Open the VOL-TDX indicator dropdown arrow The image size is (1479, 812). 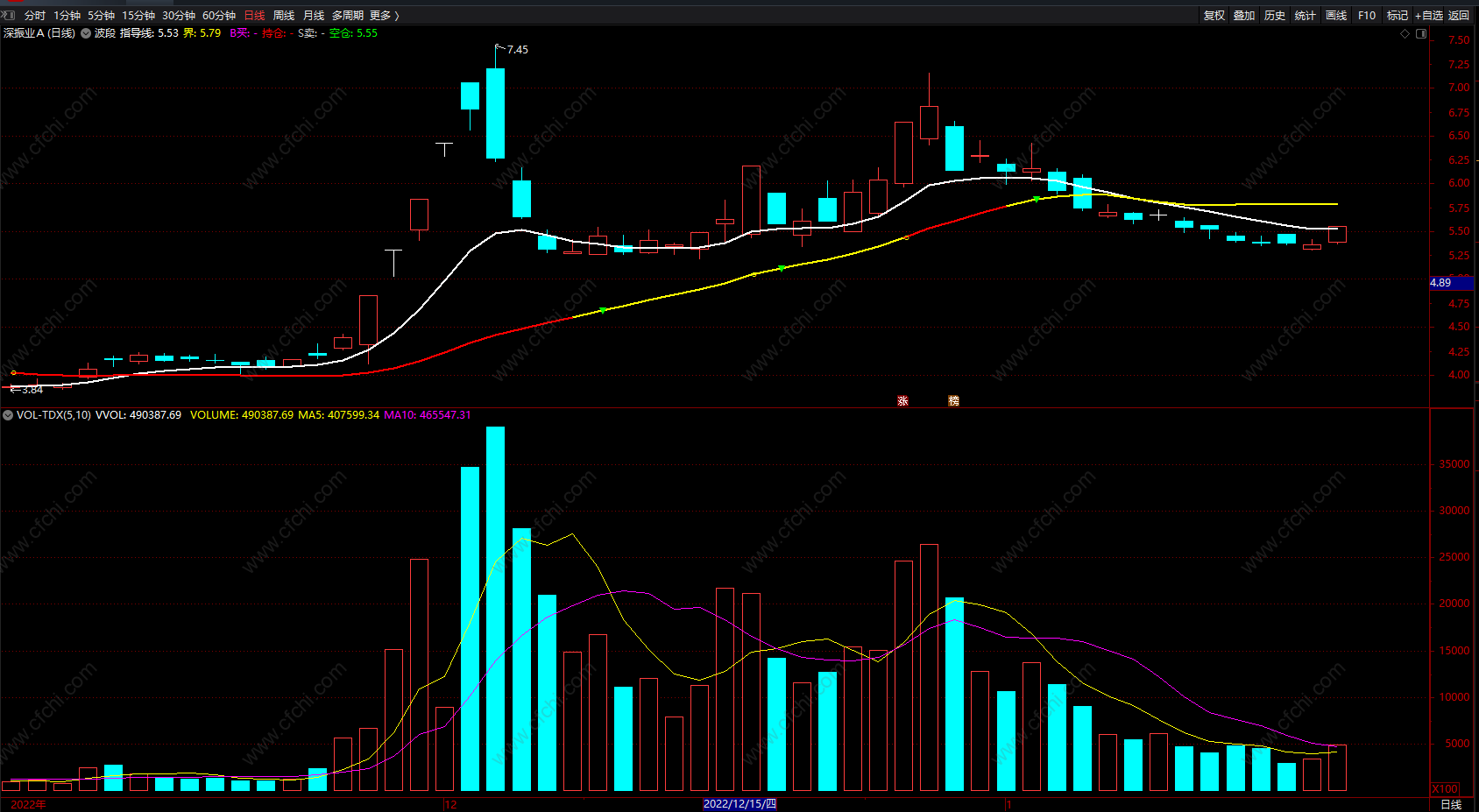coord(8,415)
